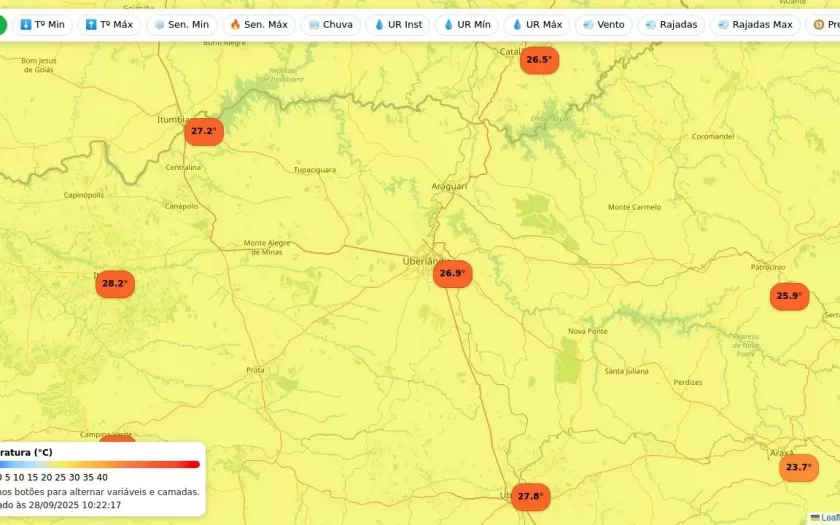The height and width of the screenshot is (525, 840).
Task: Click the temperature color gradient legend bar
Action: 100,464
